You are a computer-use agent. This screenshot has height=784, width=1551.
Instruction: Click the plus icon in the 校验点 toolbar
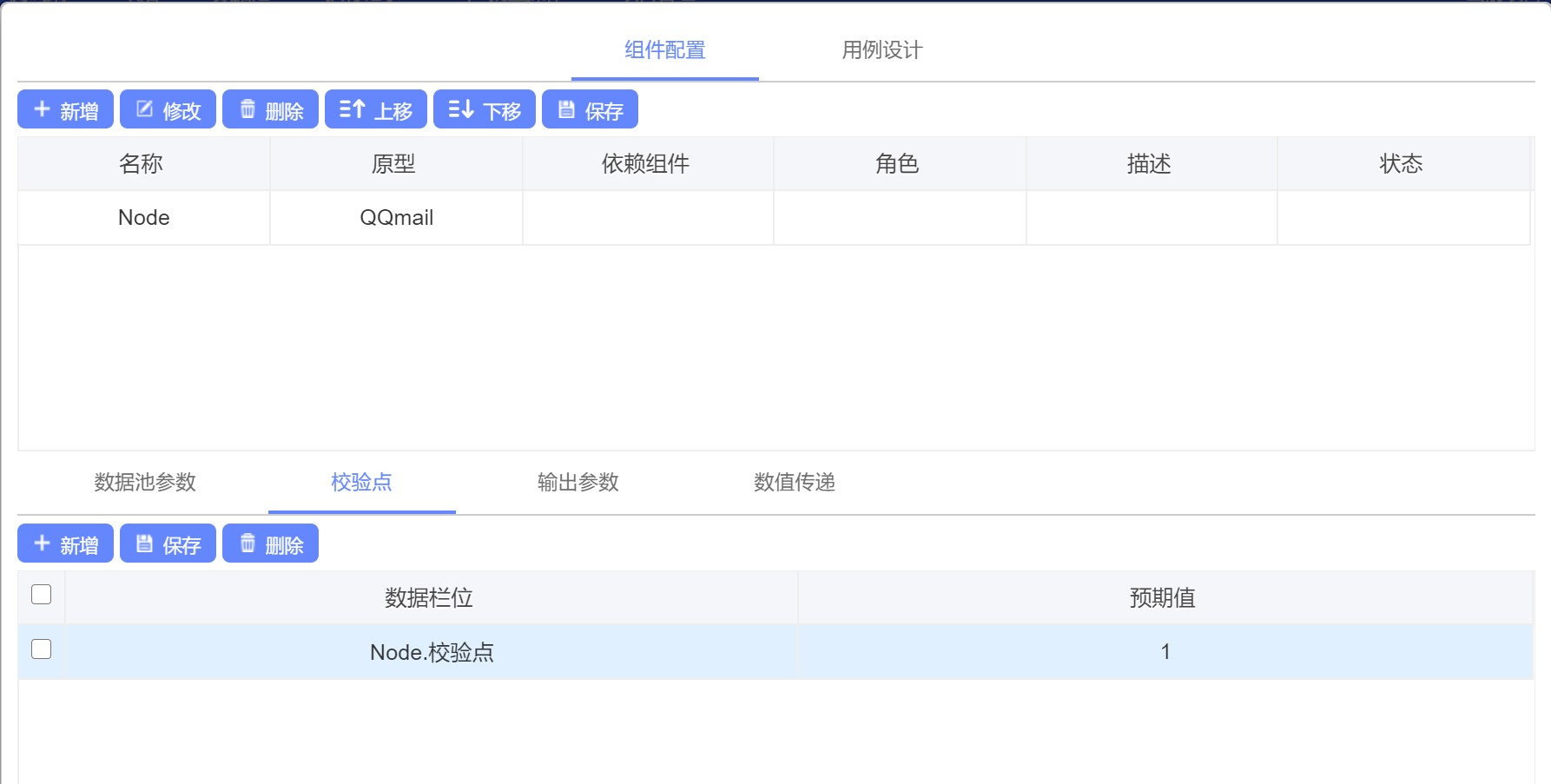[x=42, y=544]
